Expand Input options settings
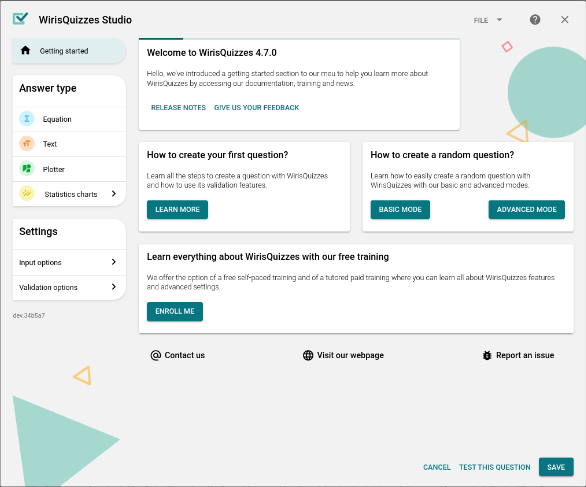Image resolution: width=586 pixels, height=487 pixels. pos(69,262)
